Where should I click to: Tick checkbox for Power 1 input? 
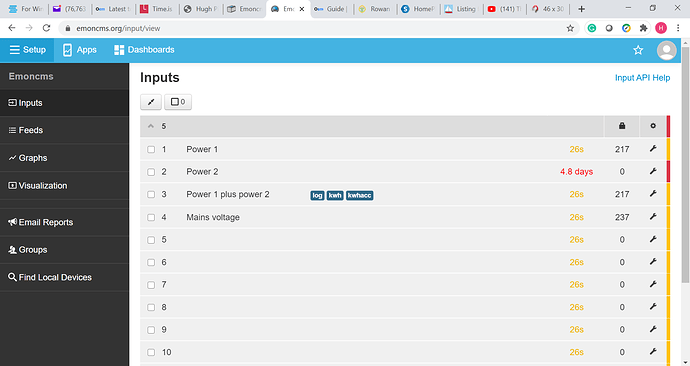click(x=151, y=150)
